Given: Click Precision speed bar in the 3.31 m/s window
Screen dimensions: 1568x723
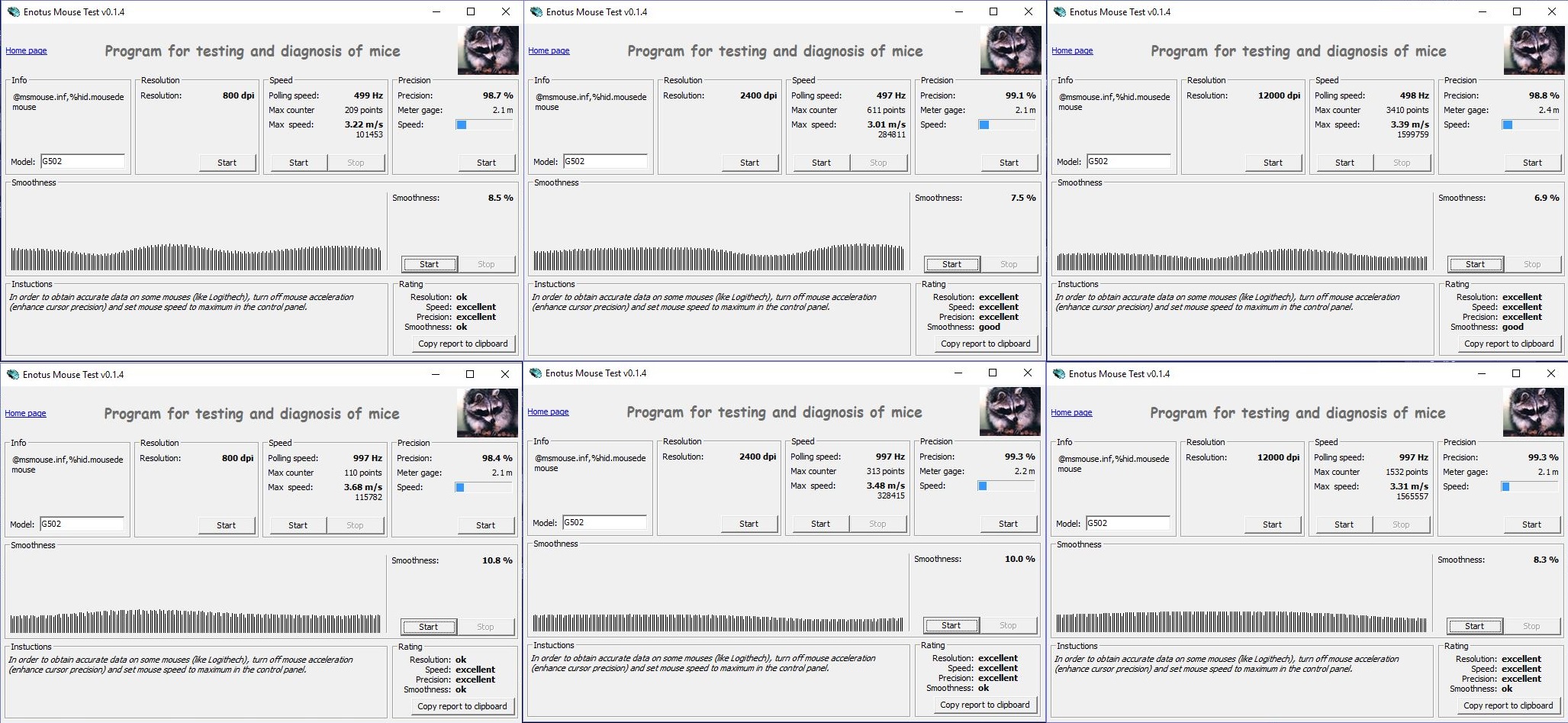Looking at the screenshot, I should [1529, 486].
